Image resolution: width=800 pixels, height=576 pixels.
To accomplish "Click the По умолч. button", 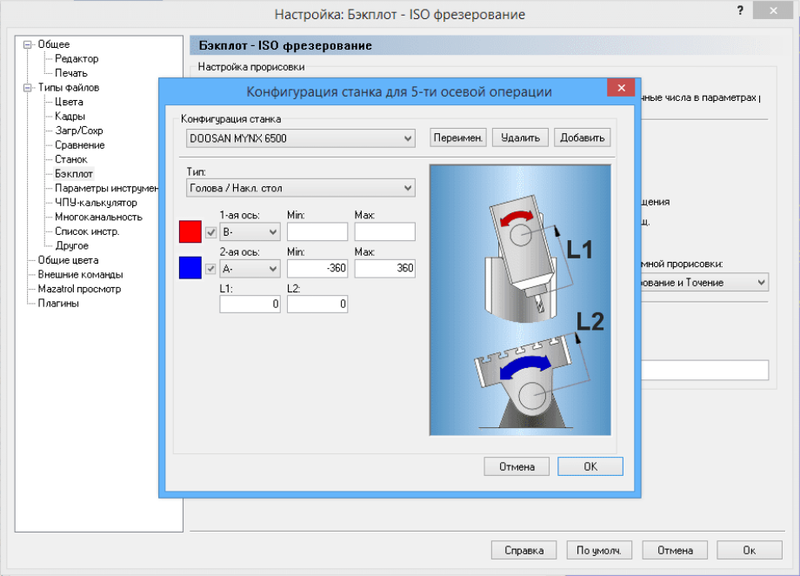I will (599, 550).
